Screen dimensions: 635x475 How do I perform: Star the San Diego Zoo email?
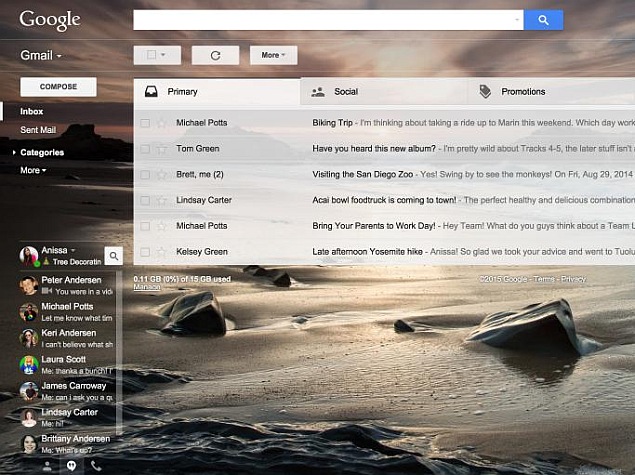[162, 175]
